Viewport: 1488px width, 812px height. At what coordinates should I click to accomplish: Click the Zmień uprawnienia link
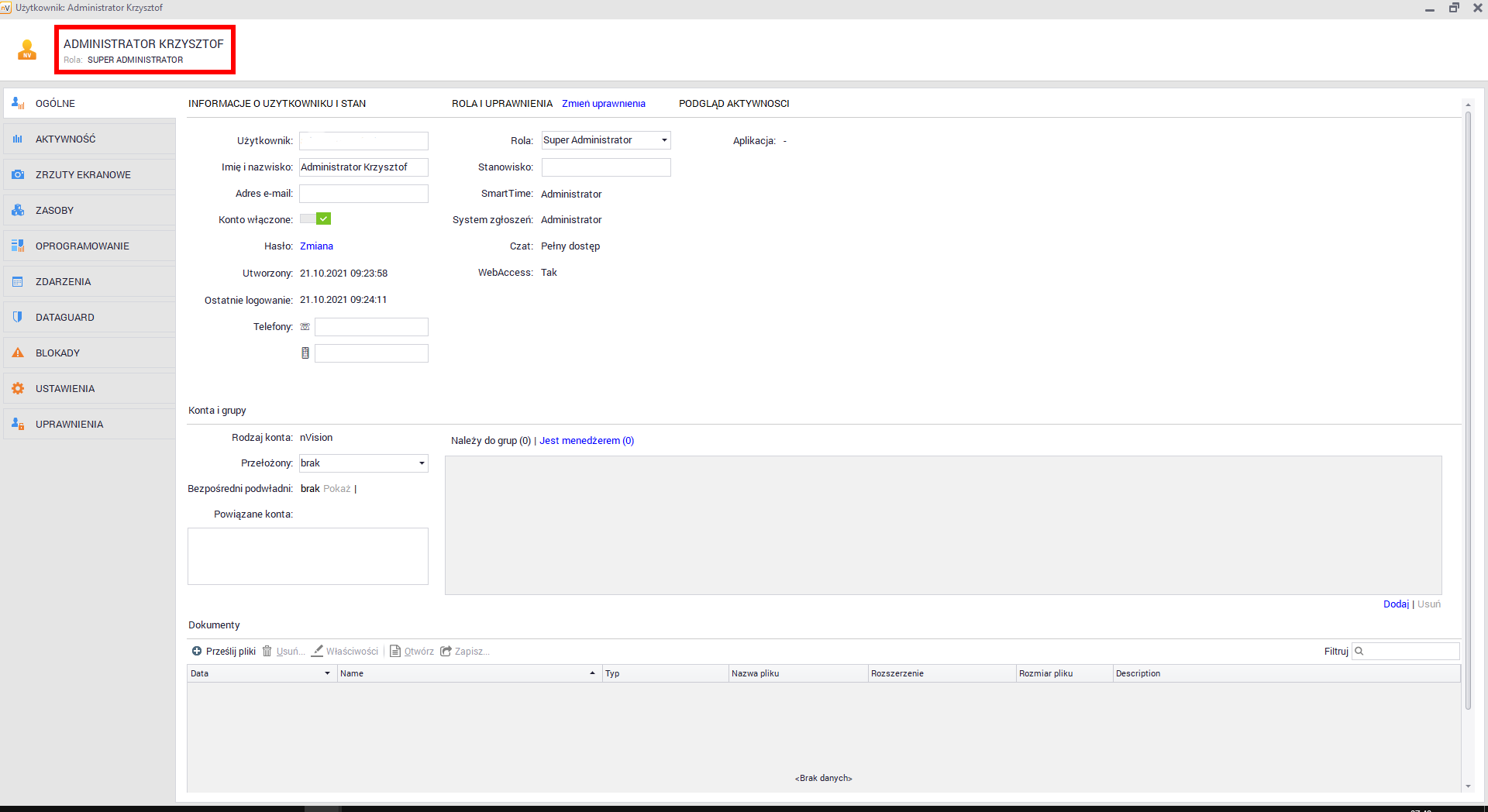point(603,104)
